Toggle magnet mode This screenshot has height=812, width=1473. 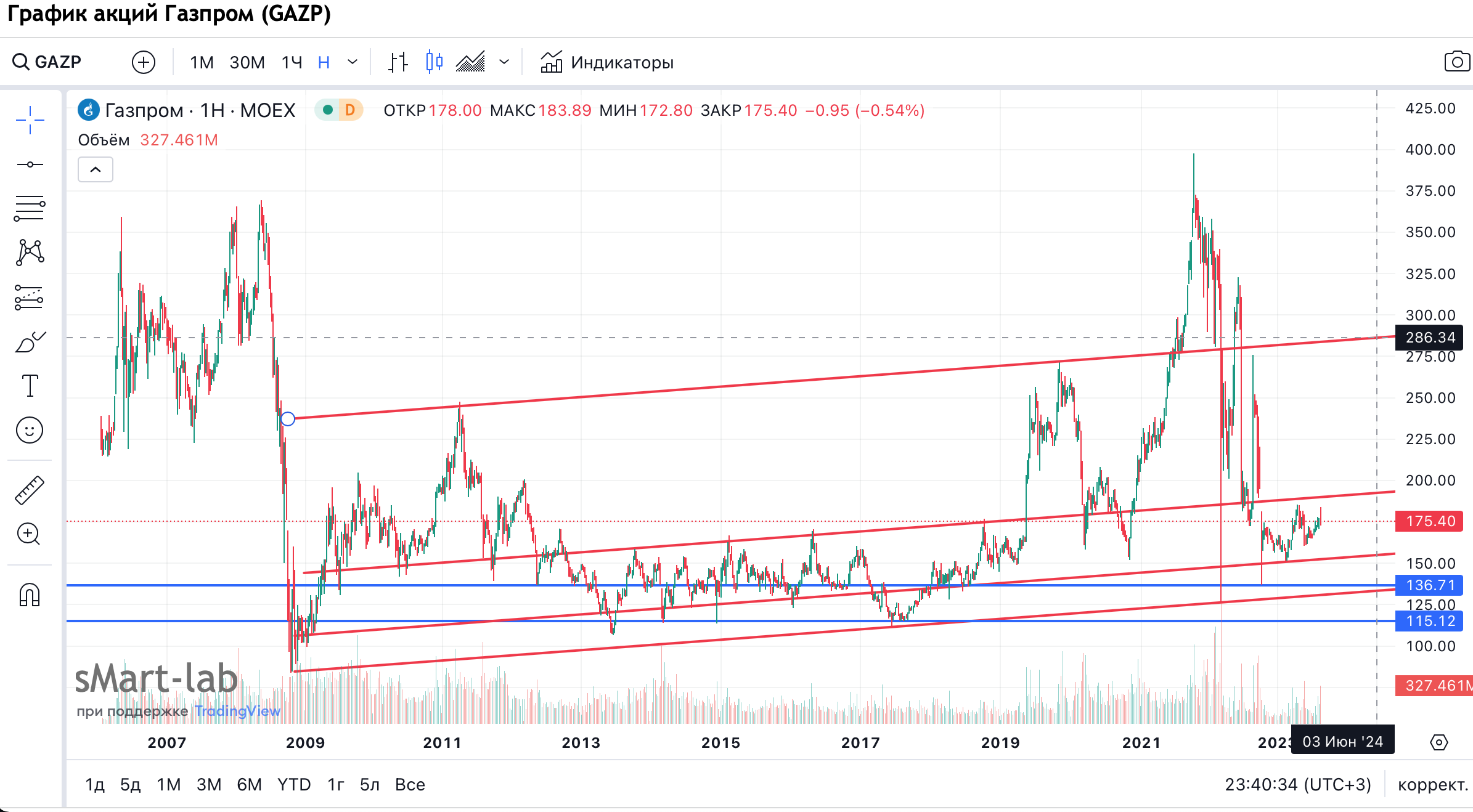(x=30, y=595)
